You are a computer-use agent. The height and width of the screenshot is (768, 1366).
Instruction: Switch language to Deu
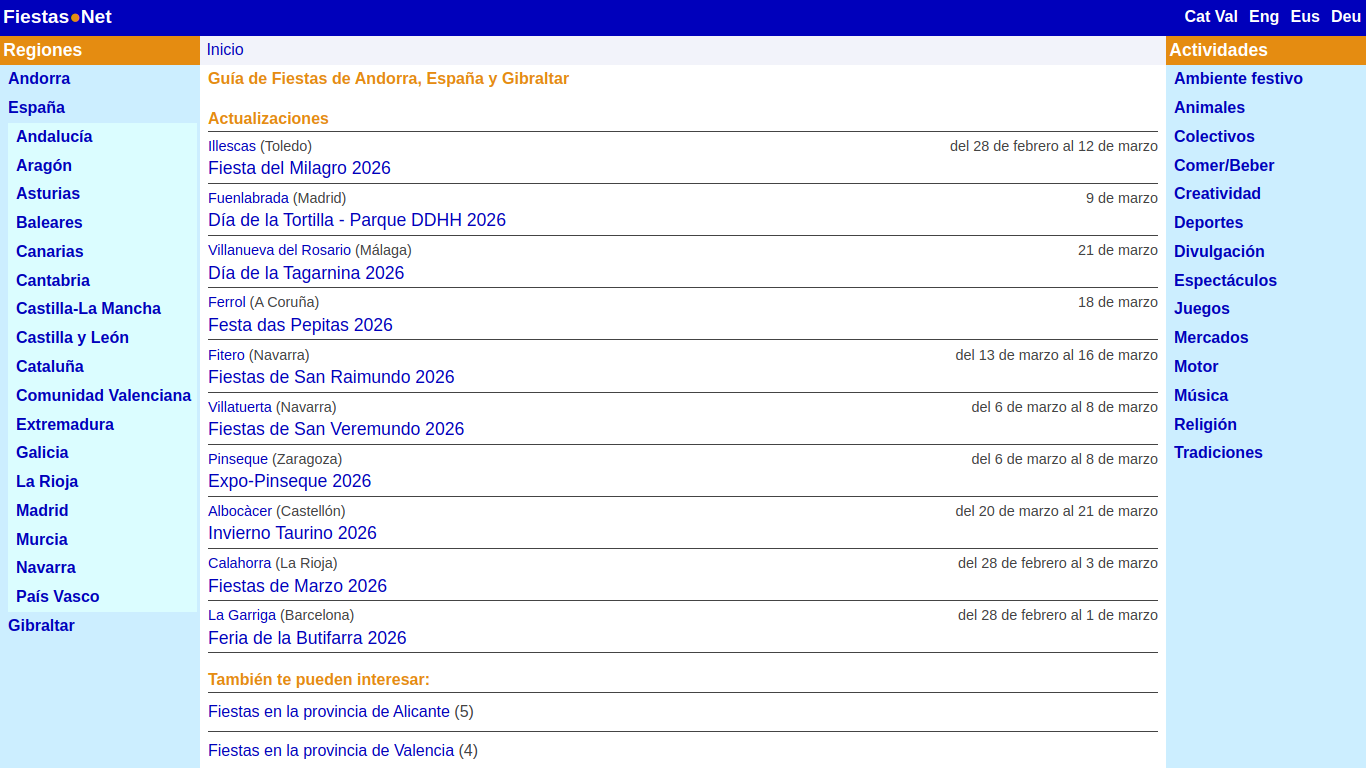tap(1346, 17)
